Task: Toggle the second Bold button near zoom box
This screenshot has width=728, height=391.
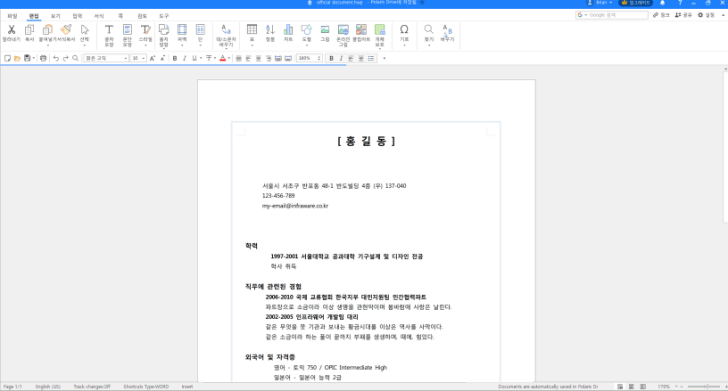Action: point(331,58)
